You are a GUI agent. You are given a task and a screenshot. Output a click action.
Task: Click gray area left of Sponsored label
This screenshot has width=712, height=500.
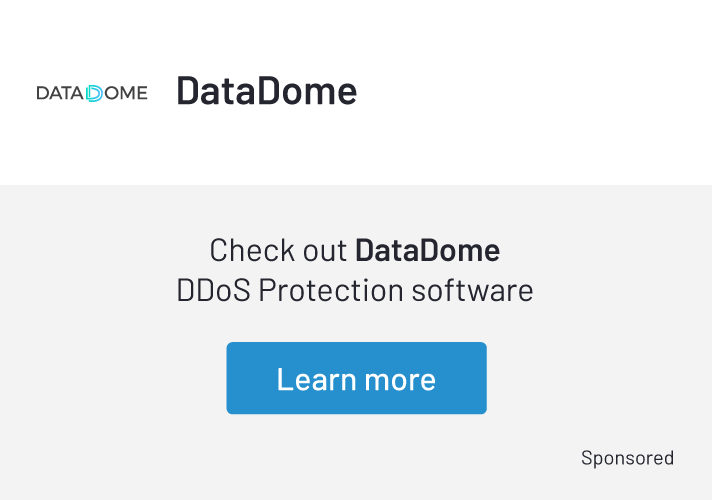(400, 458)
